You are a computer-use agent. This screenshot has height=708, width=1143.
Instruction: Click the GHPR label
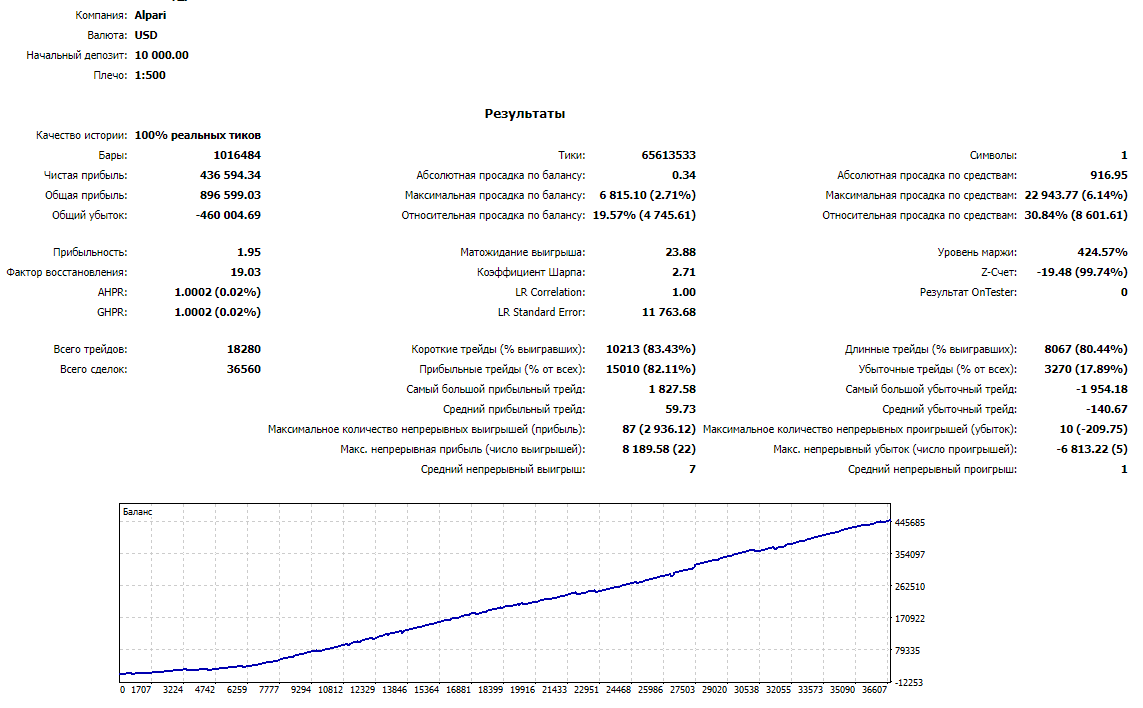click(112, 312)
